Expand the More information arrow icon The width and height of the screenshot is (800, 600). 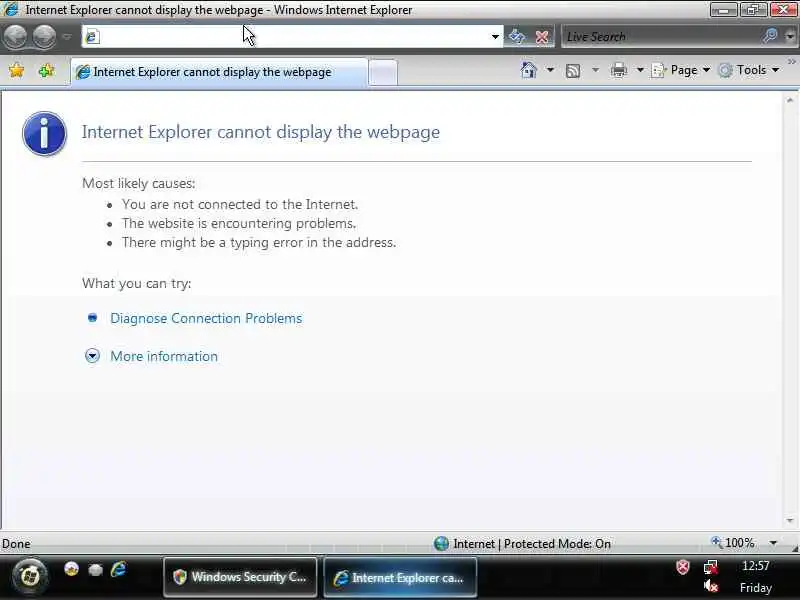pyautogui.click(x=92, y=356)
